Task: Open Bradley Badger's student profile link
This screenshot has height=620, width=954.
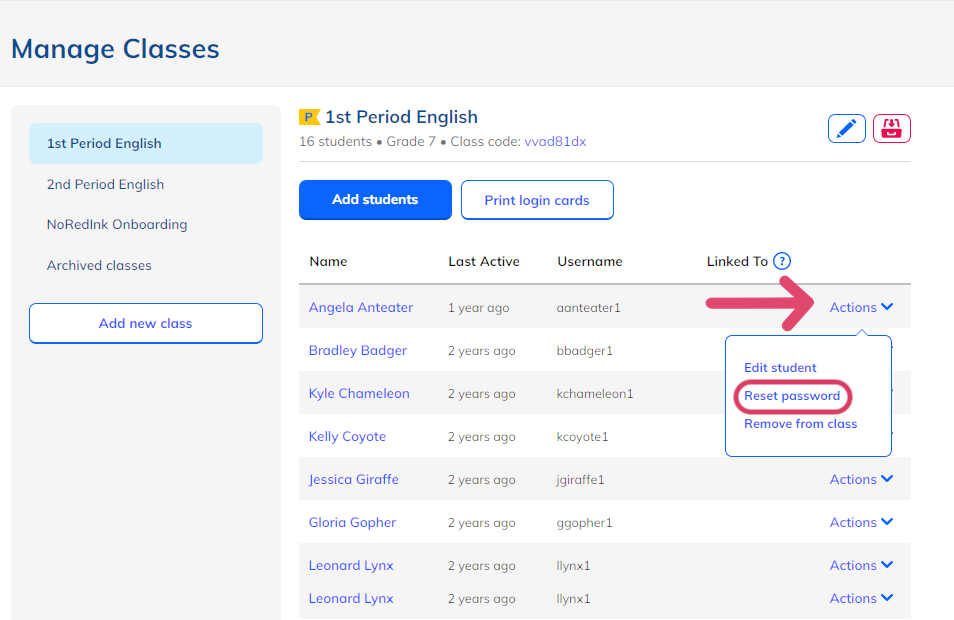Action: [358, 350]
